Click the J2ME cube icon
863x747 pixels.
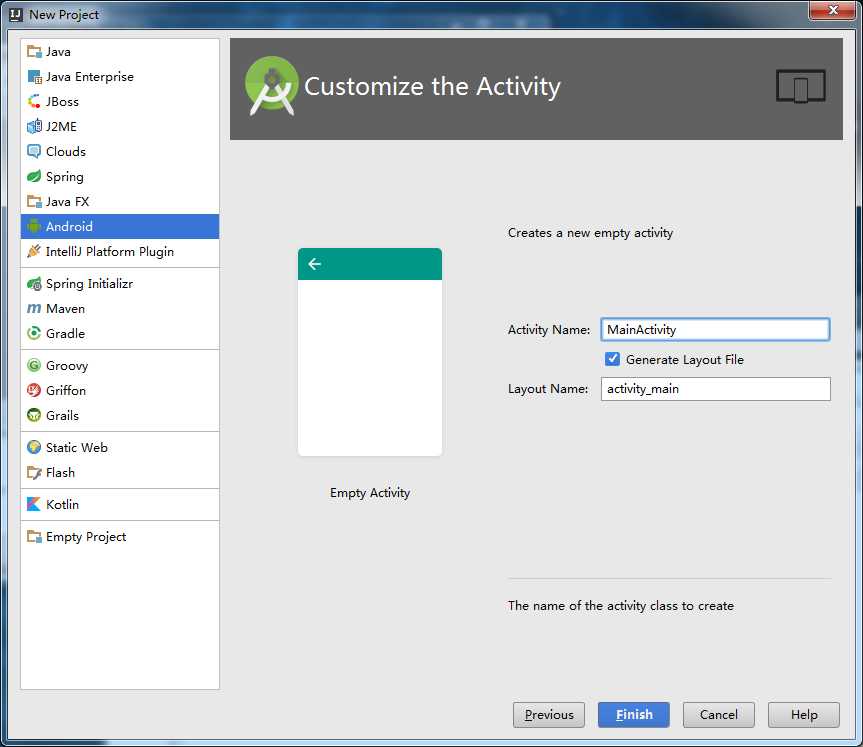[x=34, y=127]
